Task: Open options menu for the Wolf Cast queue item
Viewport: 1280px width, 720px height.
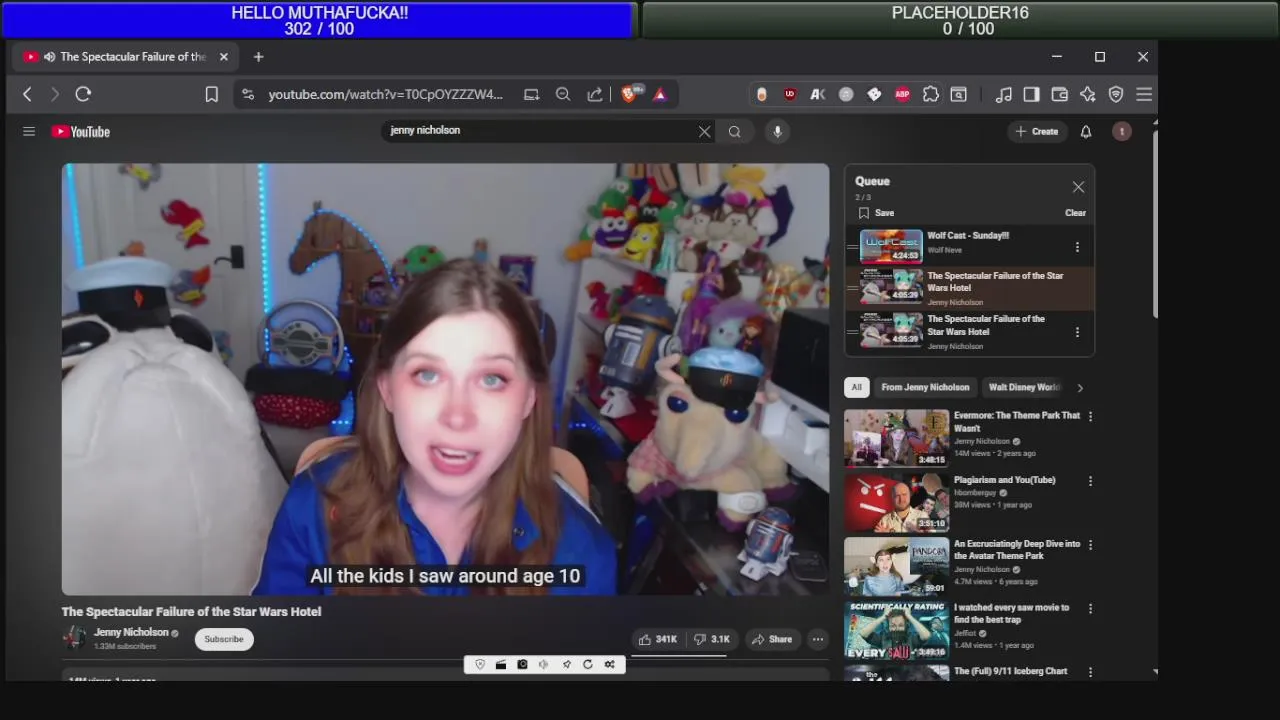Action: click(x=1077, y=247)
